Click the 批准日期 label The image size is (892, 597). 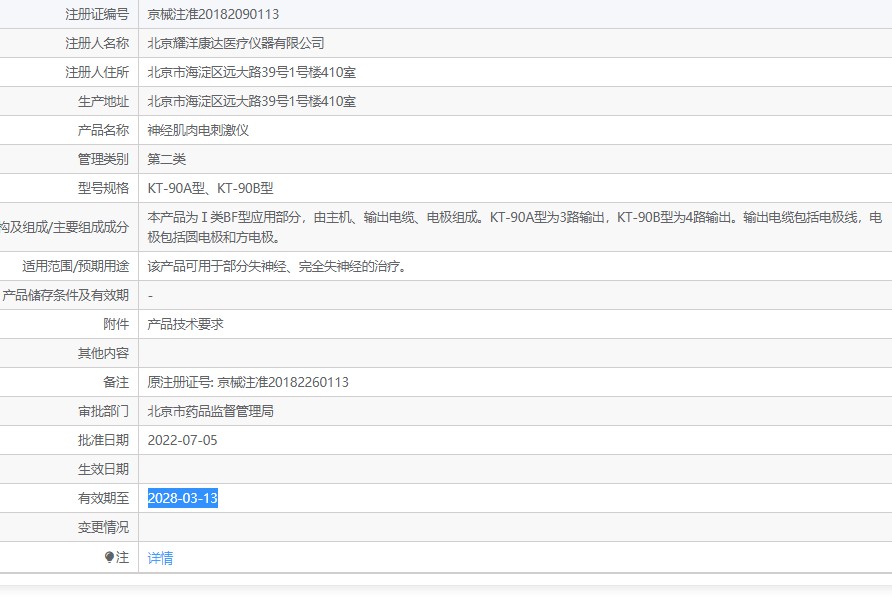pyautogui.click(x=104, y=440)
